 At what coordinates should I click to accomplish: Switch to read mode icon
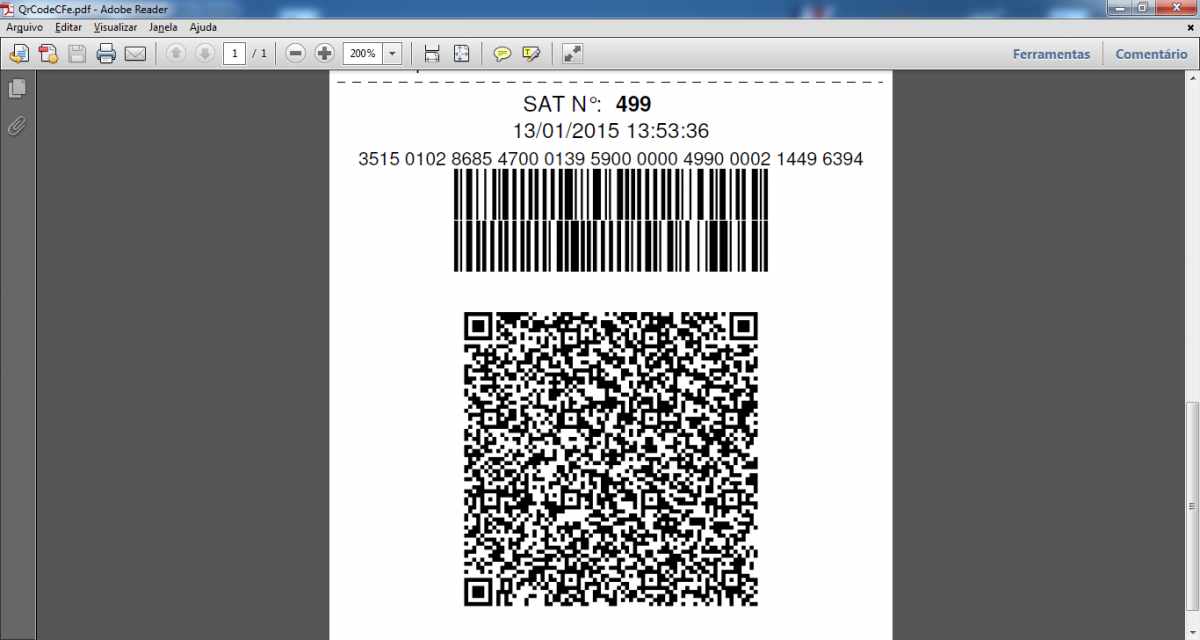click(x=572, y=54)
